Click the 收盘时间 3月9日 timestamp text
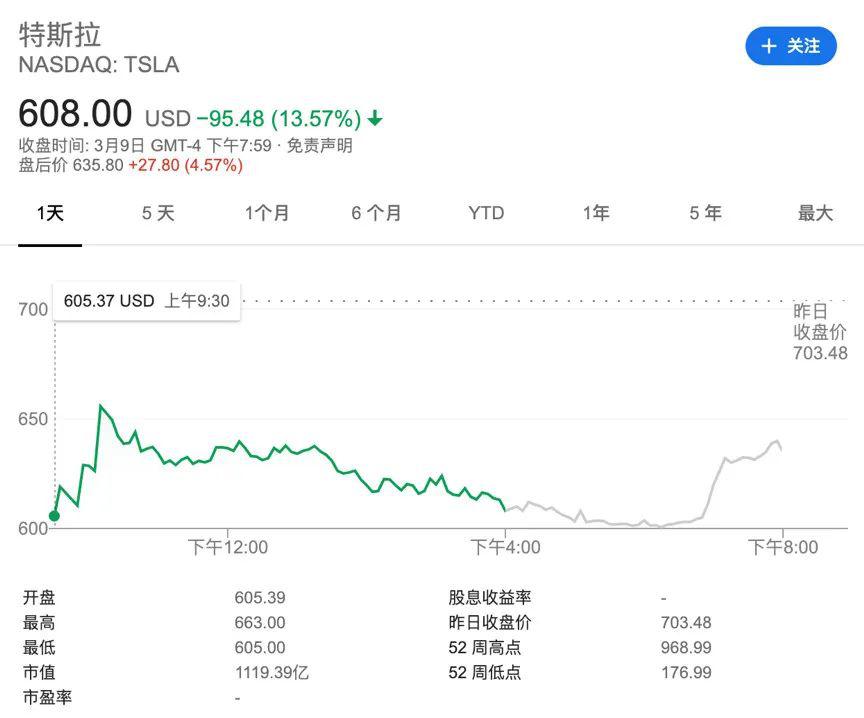The width and height of the screenshot is (864, 718). click(x=145, y=145)
